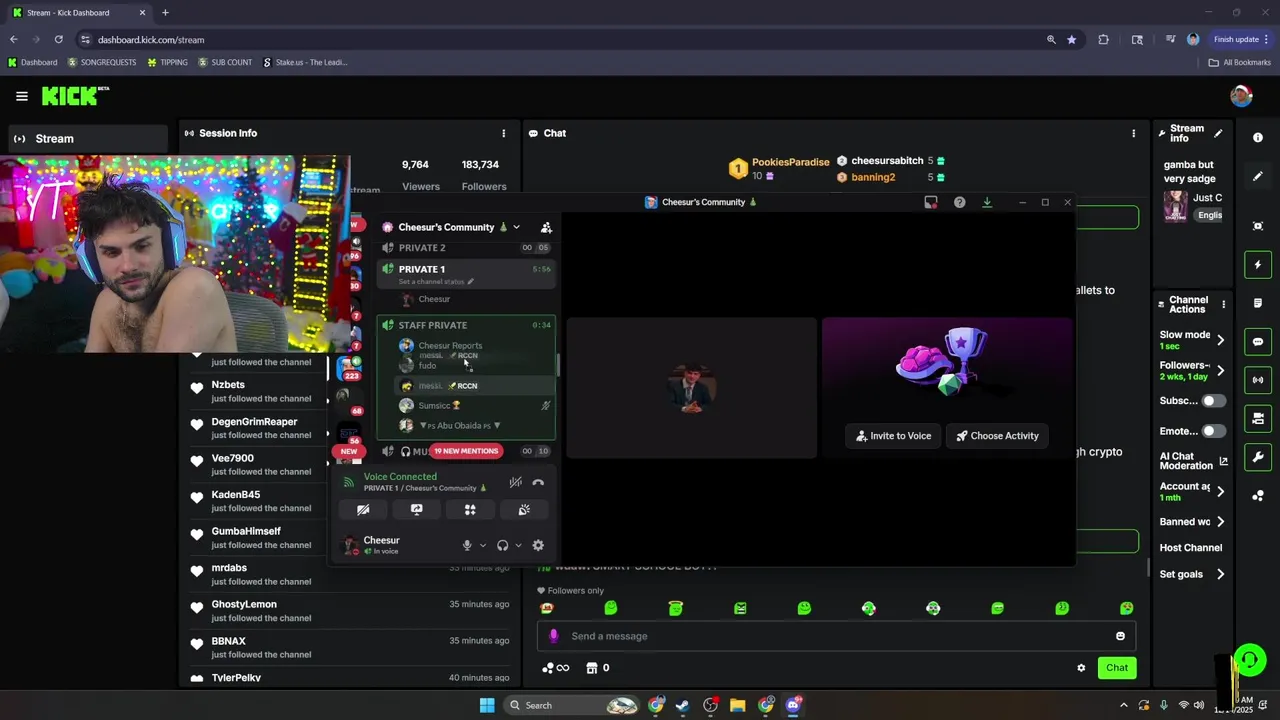Click the camera layout icon in right sidebar
The height and width of the screenshot is (720, 1280).
coord(1258,418)
